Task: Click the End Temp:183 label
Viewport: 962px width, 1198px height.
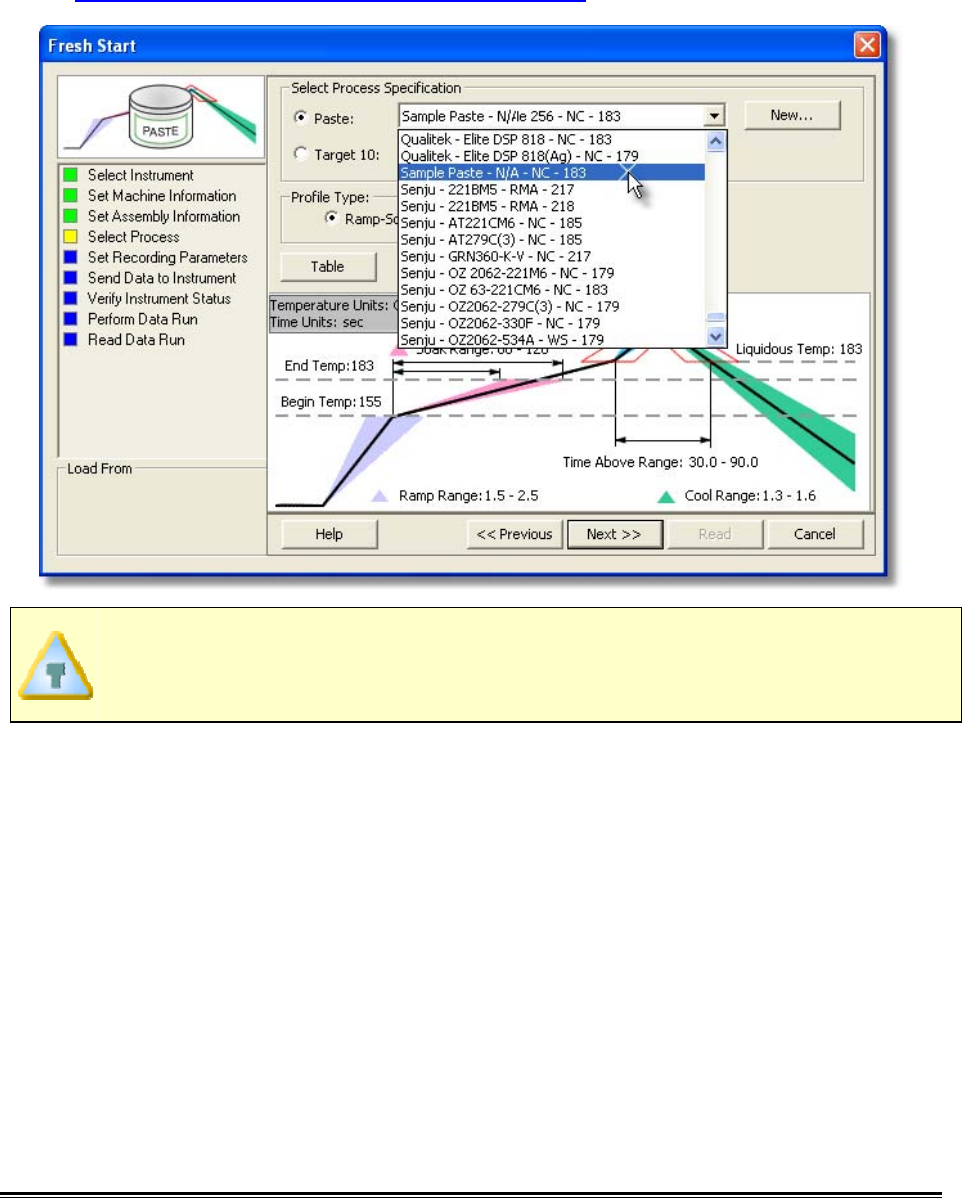Action: point(329,366)
